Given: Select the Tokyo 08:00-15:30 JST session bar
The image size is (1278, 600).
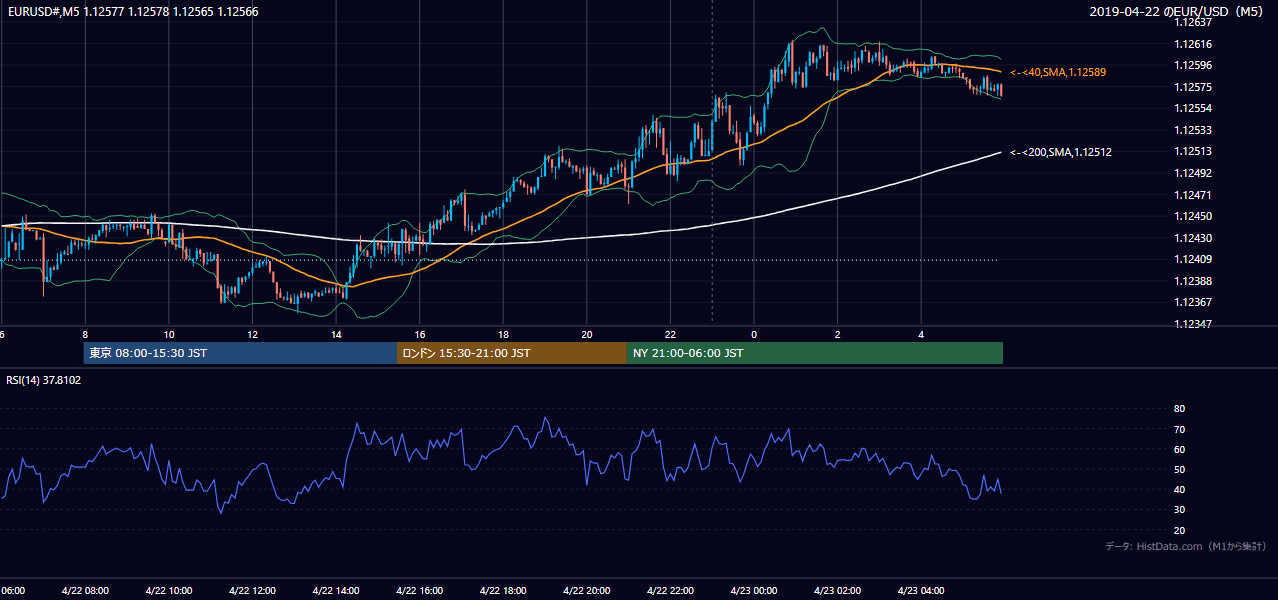Looking at the screenshot, I should [240, 353].
